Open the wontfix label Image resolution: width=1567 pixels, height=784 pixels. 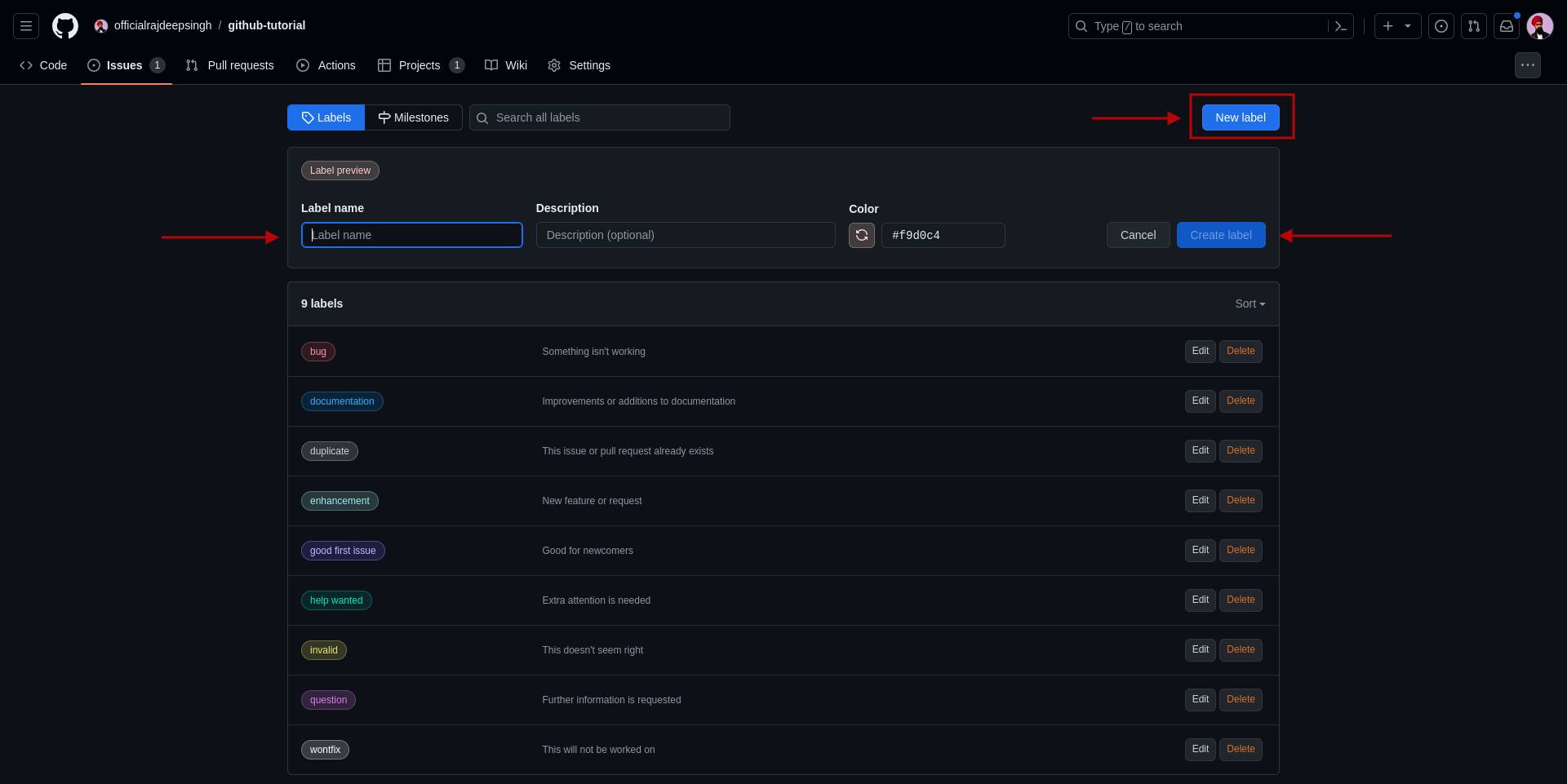[x=325, y=750]
